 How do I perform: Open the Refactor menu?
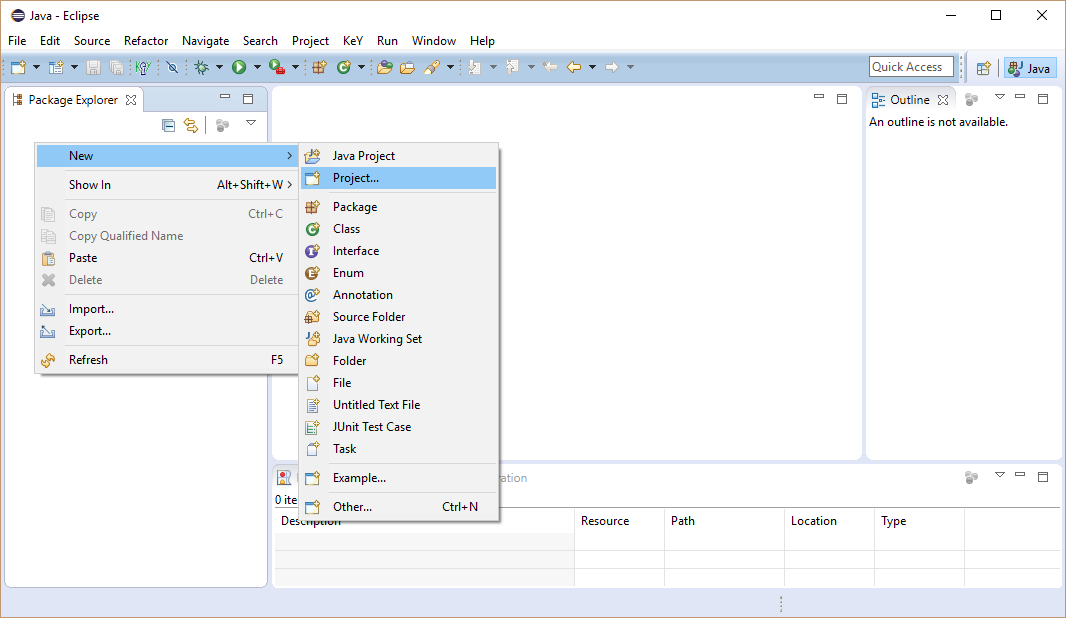click(x=145, y=41)
